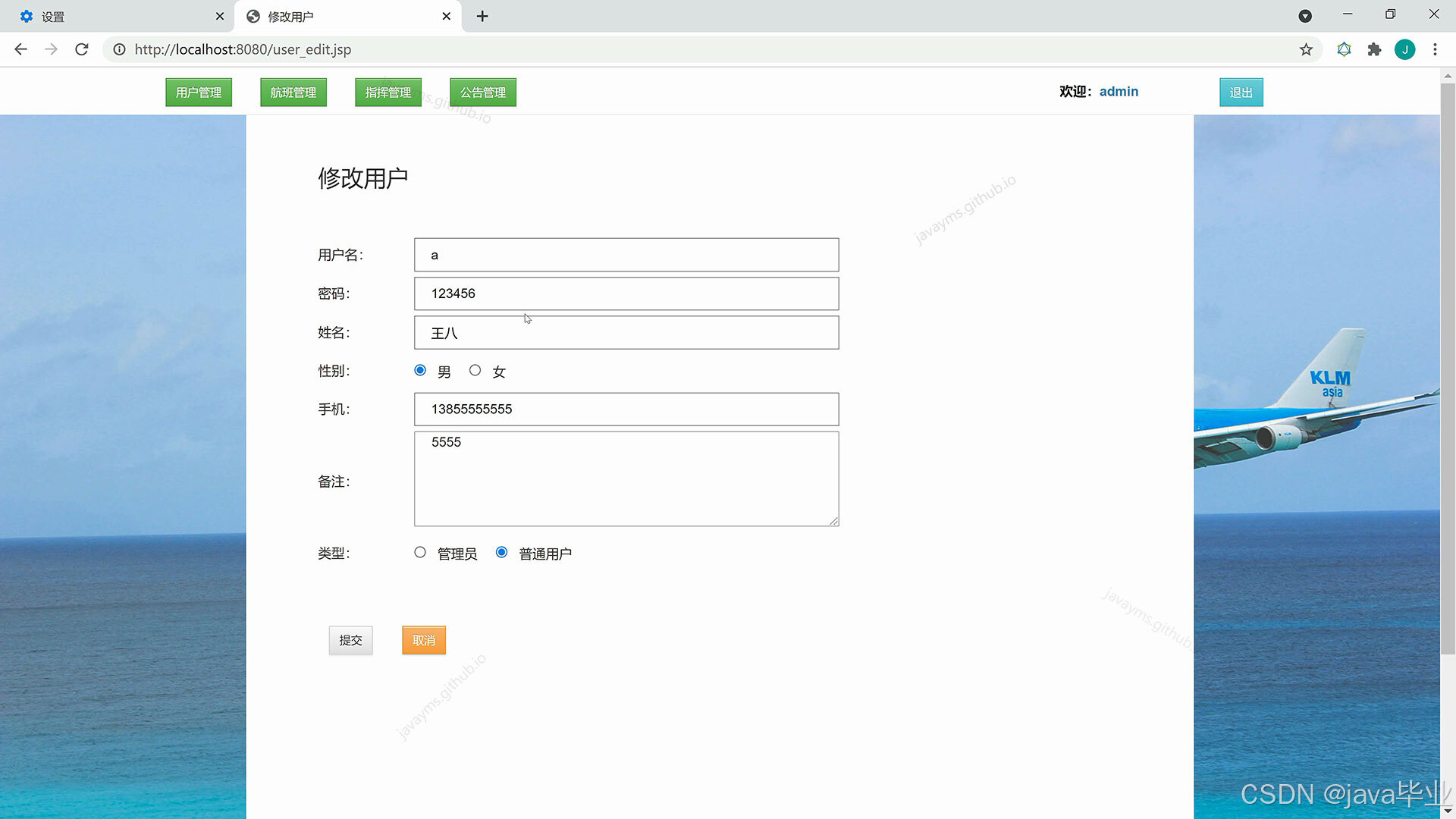
Task: Switch to the 设置 tab
Action: [x=118, y=16]
